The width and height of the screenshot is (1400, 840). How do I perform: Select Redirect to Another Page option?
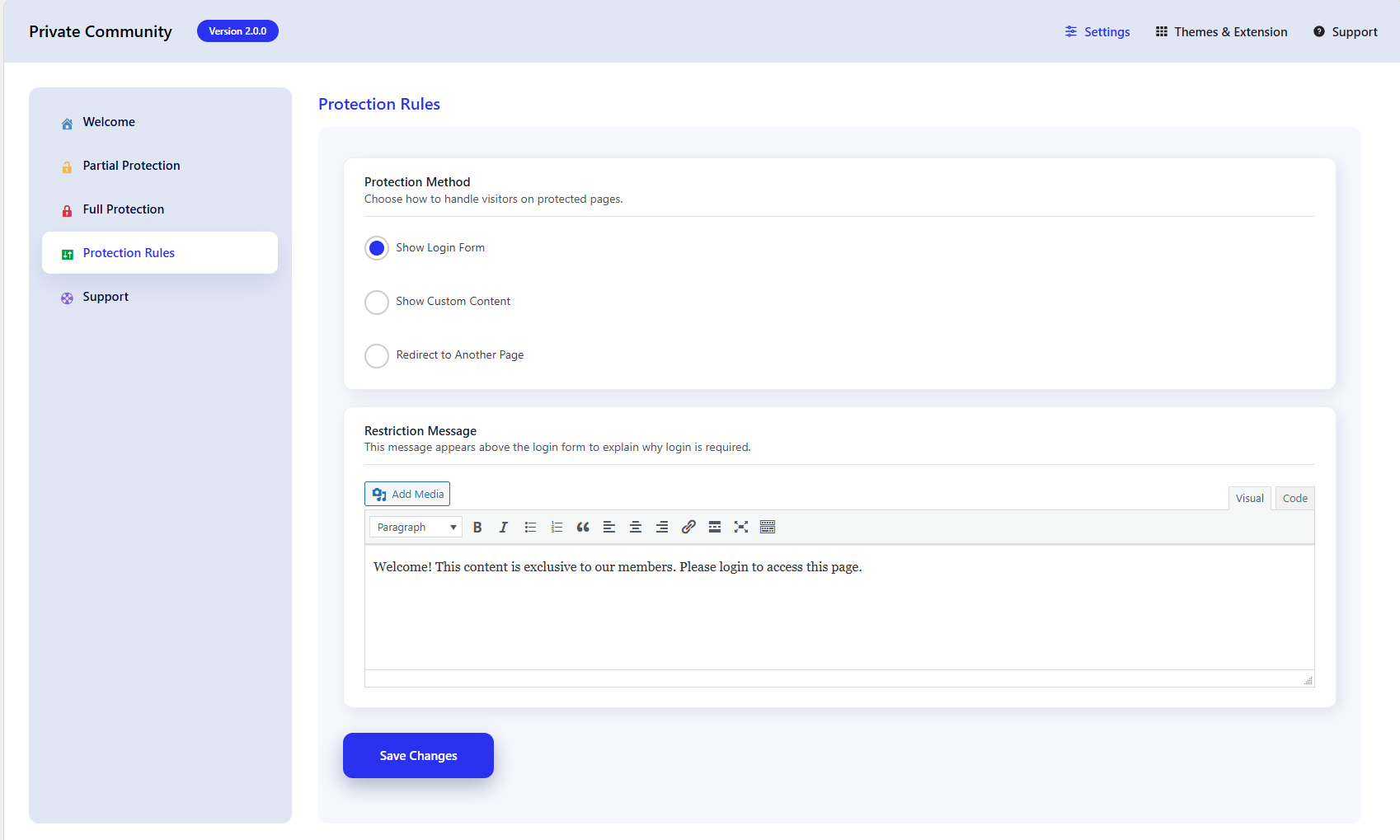pos(377,355)
